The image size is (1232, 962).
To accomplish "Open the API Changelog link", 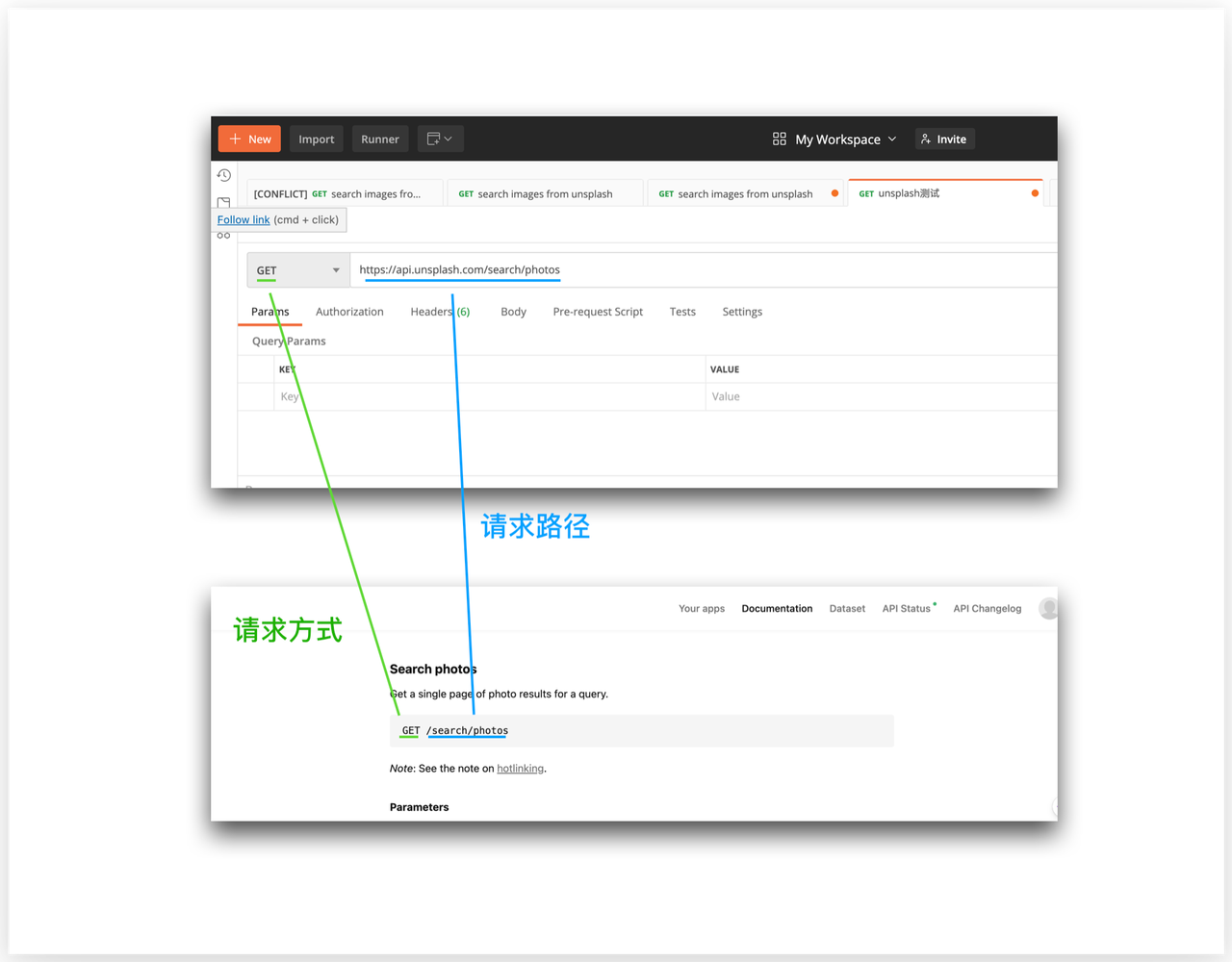I will 988,608.
